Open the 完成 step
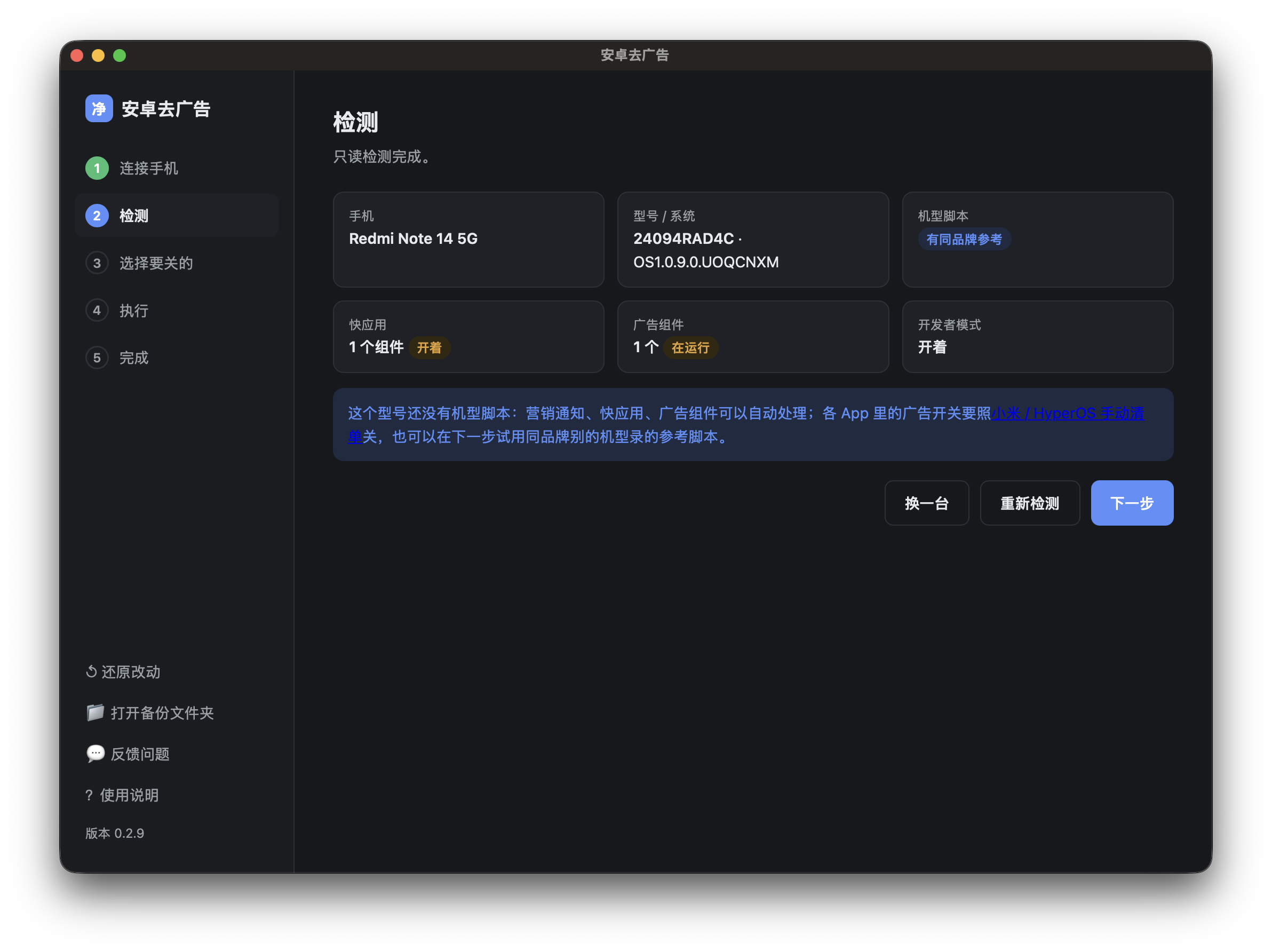 (x=177, y=358)
